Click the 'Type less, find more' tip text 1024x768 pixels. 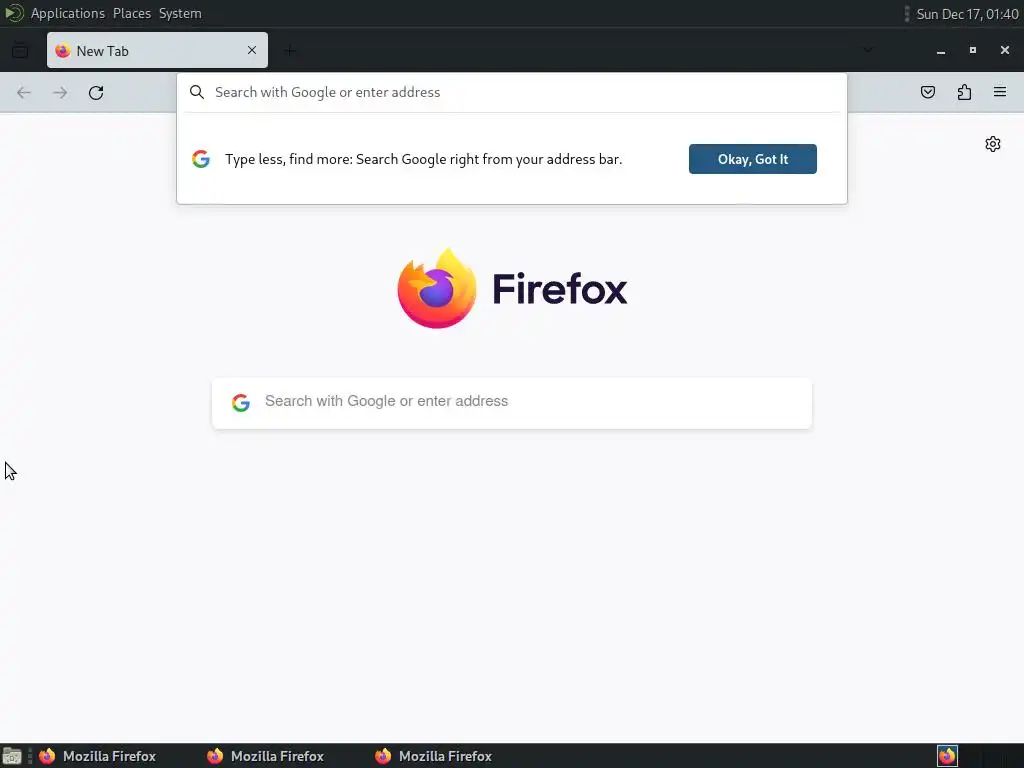coord(424,159)
